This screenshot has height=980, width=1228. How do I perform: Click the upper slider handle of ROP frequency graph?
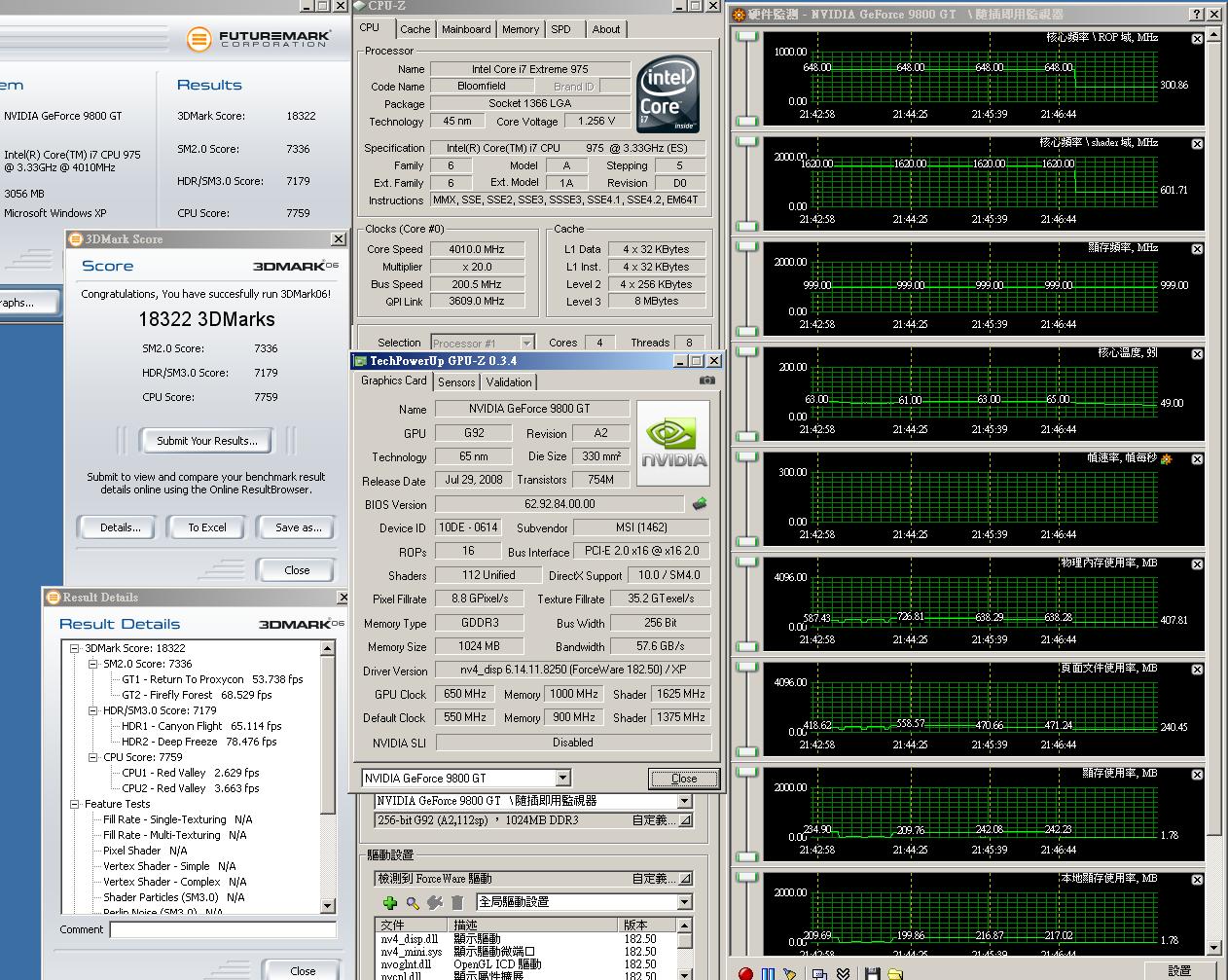[x=747, y=37]
